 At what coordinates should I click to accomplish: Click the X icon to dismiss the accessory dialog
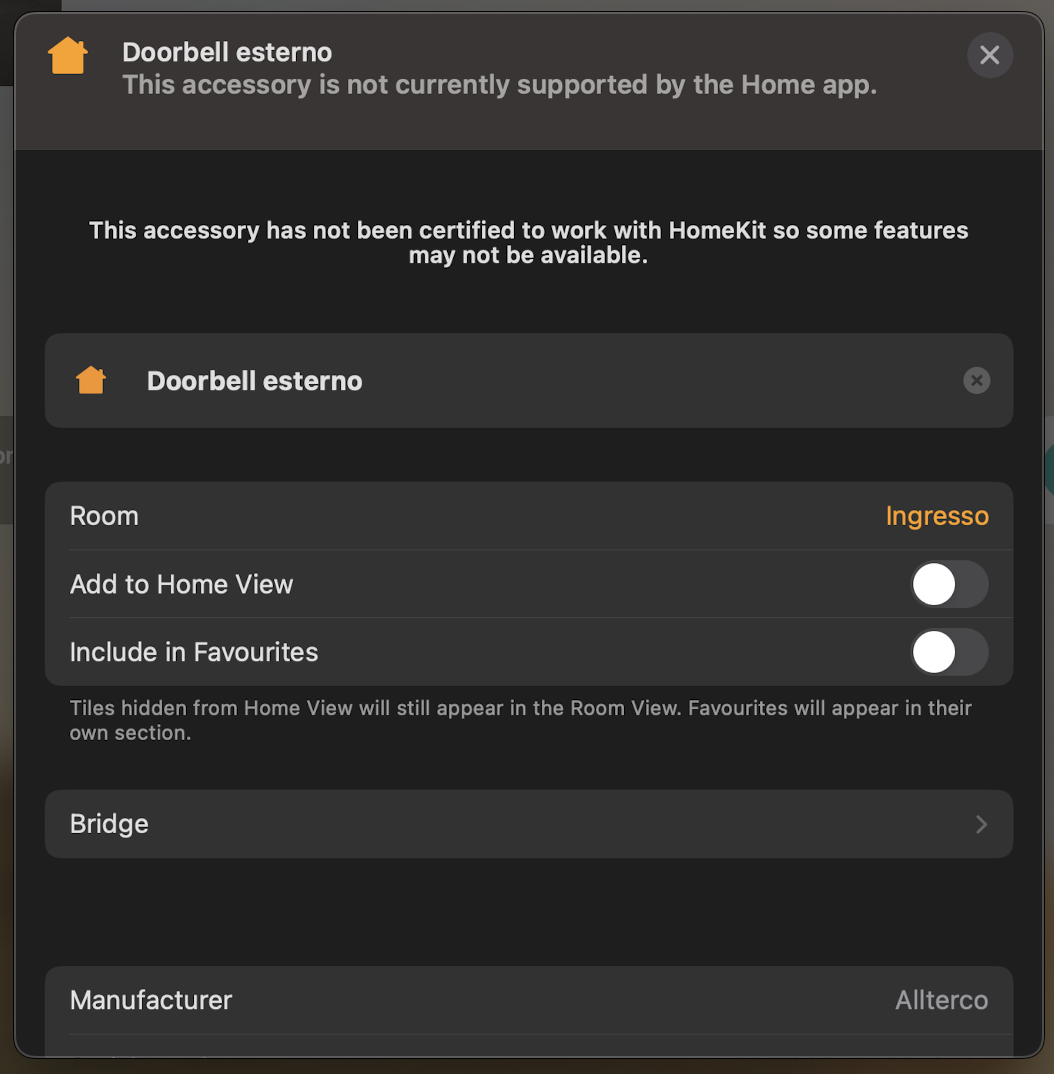[x=990, y=55]
